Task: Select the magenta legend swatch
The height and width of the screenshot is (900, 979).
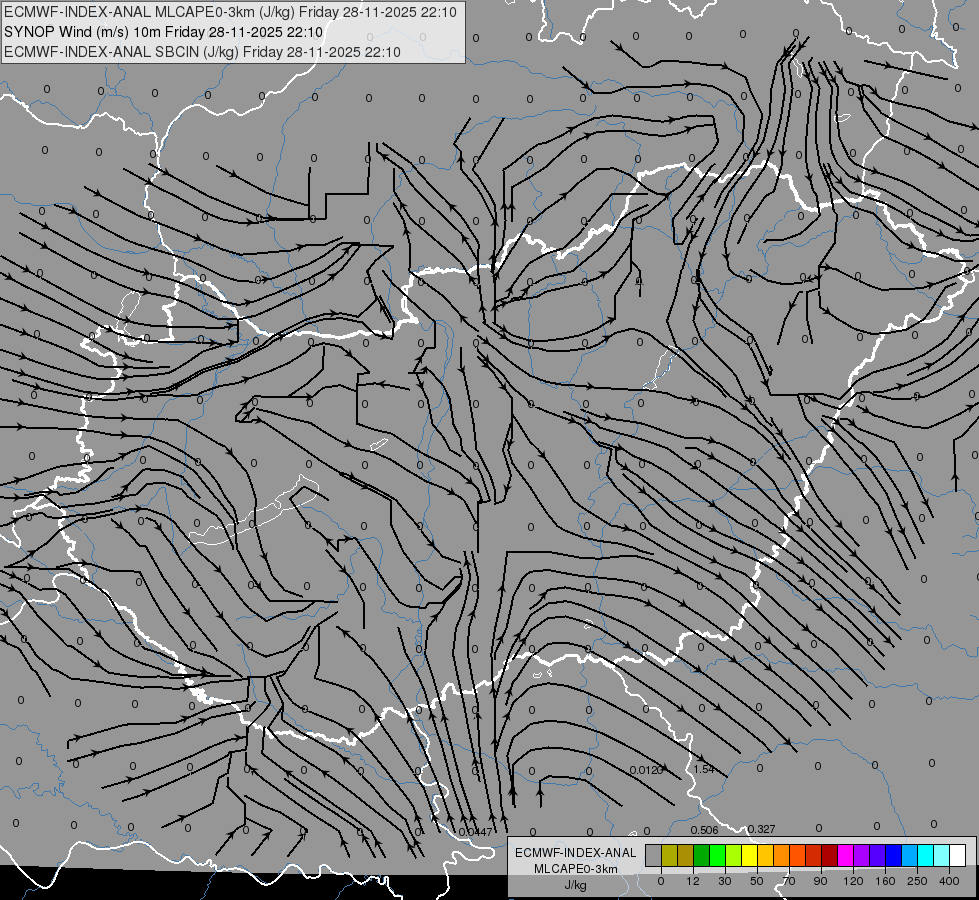Action: click(x=845, y=855)
